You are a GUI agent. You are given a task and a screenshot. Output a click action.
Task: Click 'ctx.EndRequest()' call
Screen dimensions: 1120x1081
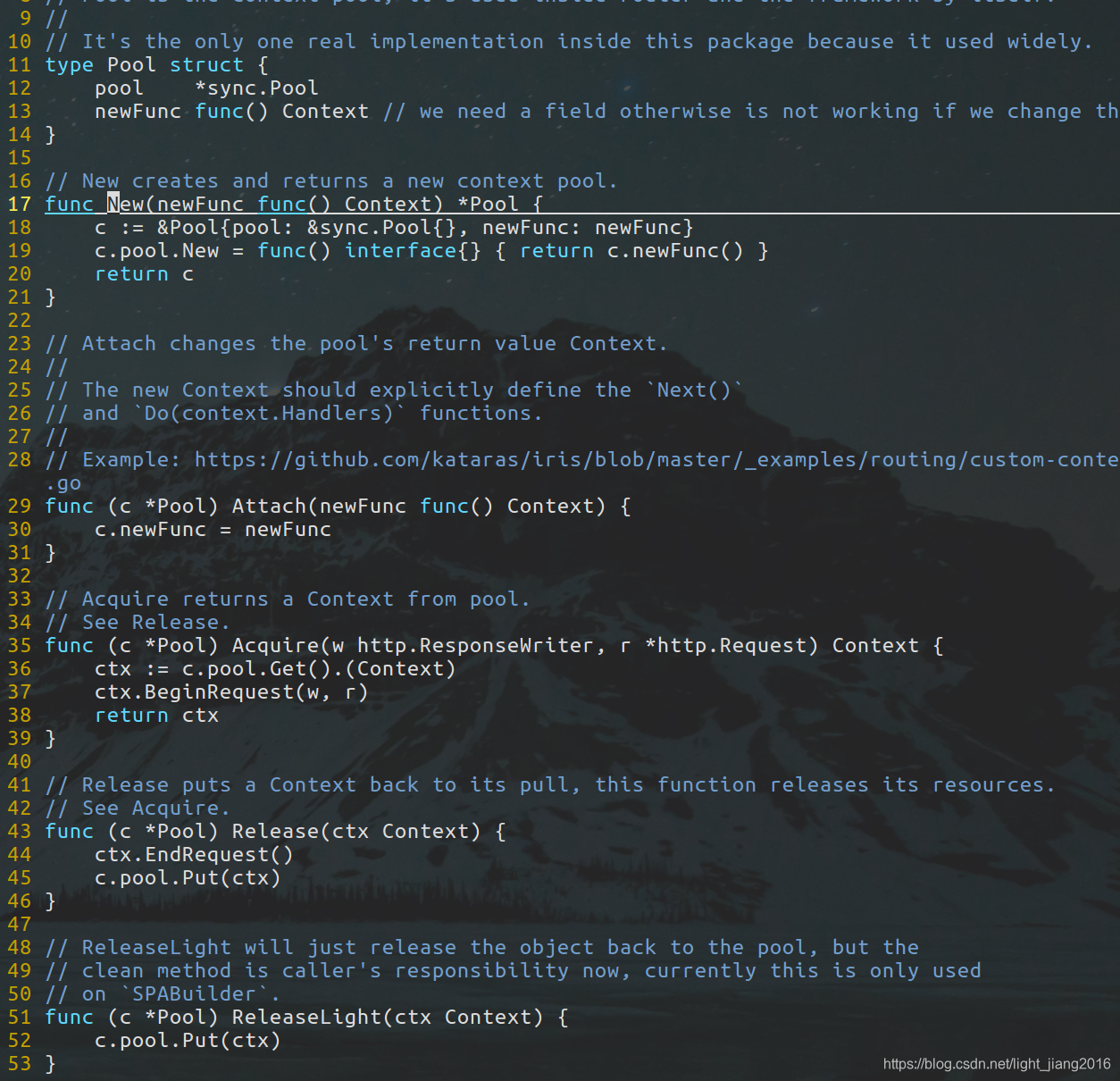(194, 854)
